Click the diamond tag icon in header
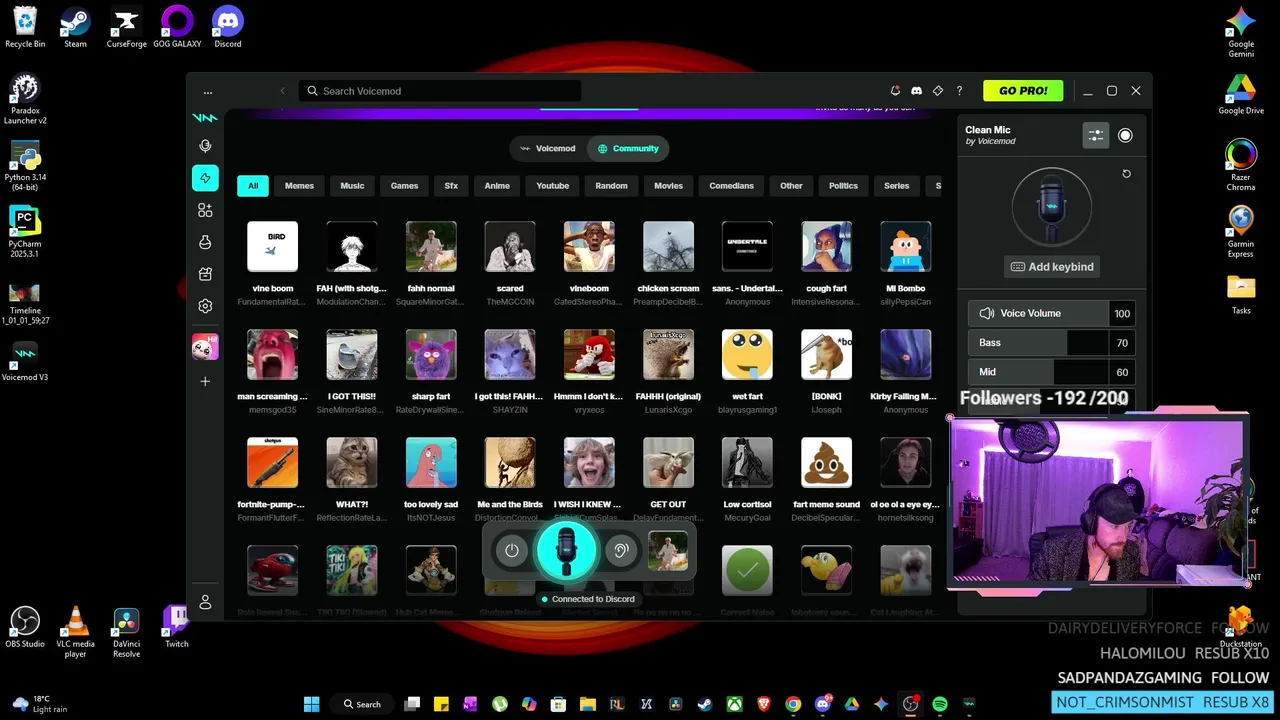1280x720 pixels. tap(938, 91)
